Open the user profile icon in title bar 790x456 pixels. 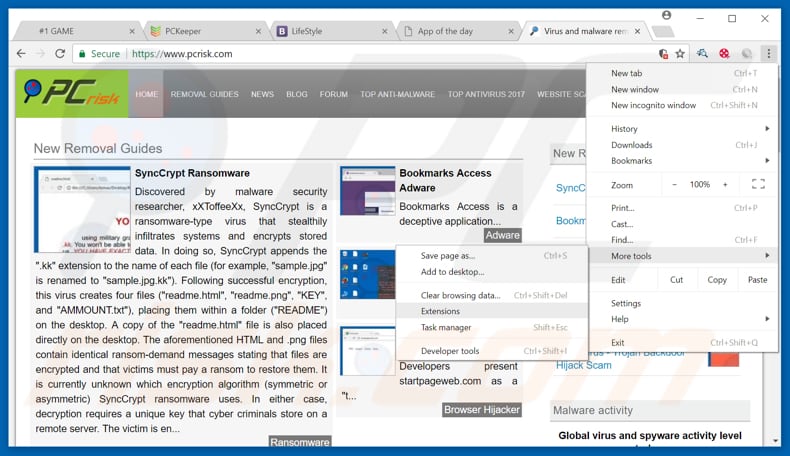[666, 15]
